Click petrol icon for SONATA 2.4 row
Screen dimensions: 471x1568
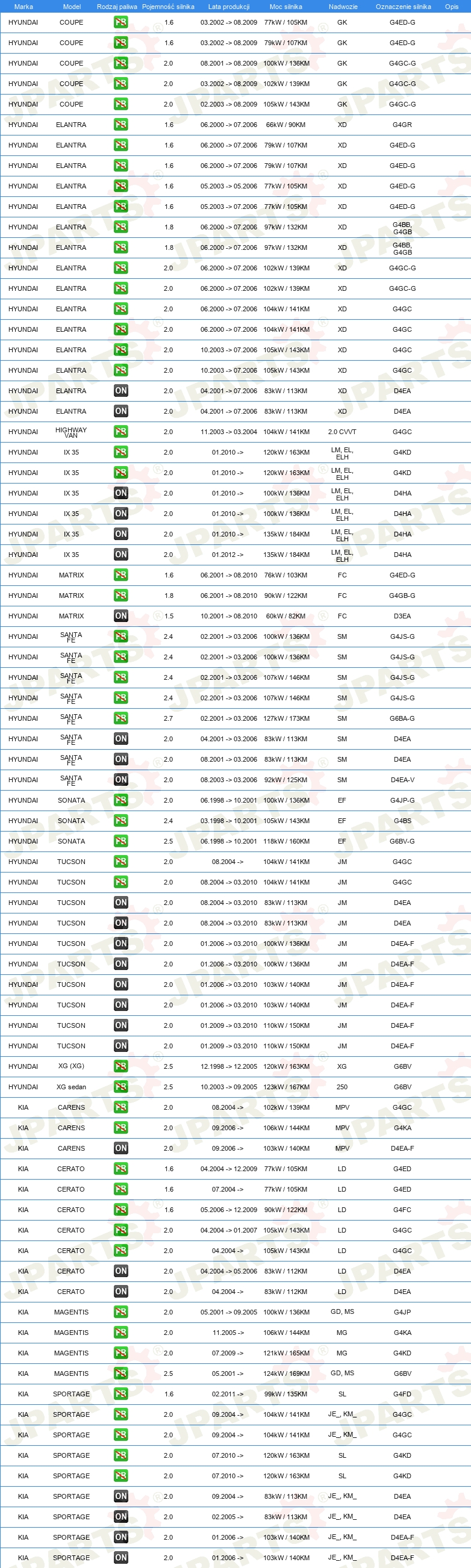120,821
